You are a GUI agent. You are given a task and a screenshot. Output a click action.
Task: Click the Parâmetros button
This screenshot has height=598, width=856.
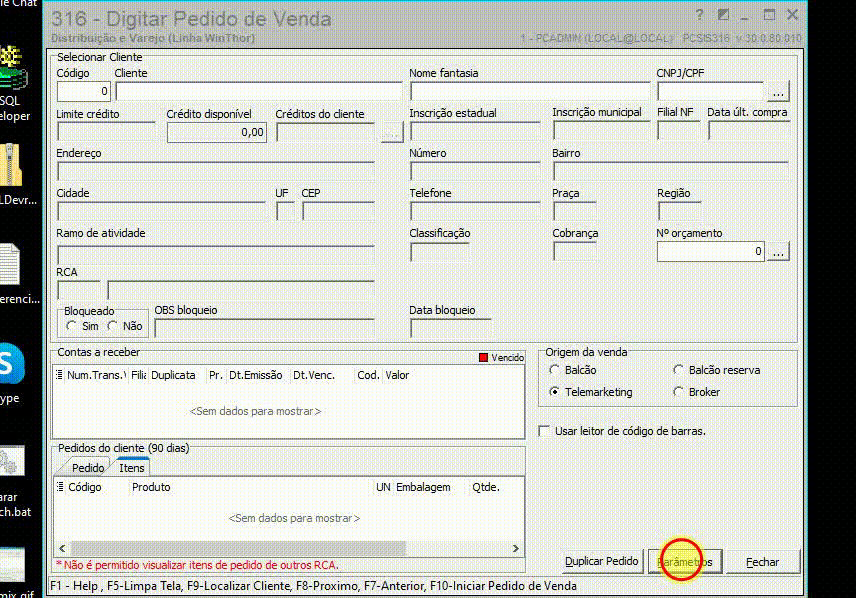pyautogui.click(x=685, y=561)
